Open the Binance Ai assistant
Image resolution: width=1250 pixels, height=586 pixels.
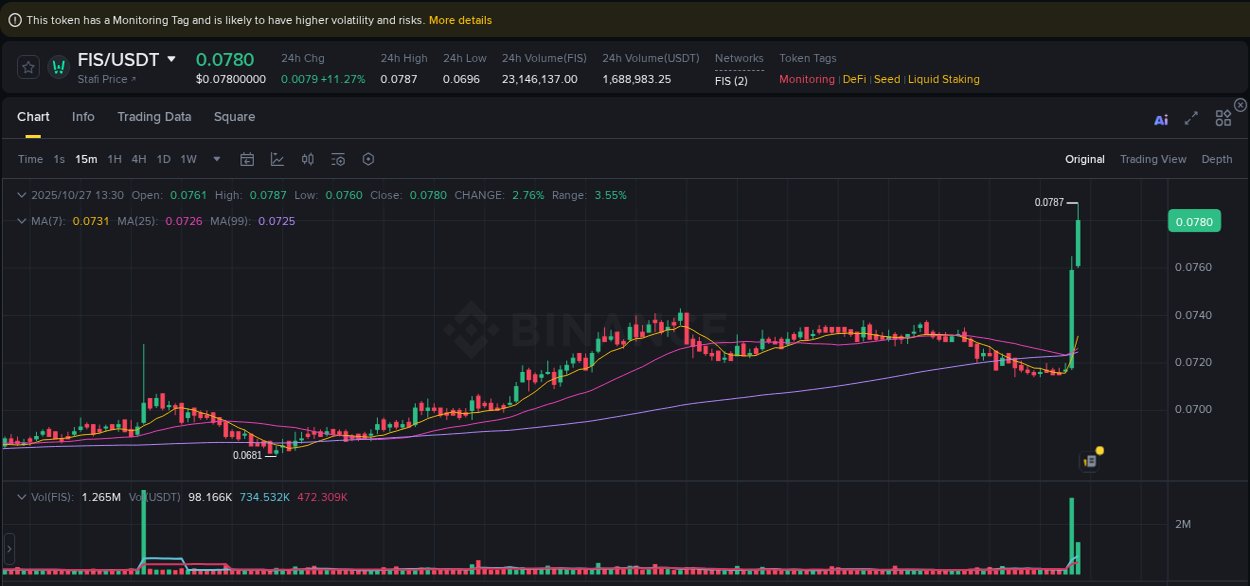1160,118
